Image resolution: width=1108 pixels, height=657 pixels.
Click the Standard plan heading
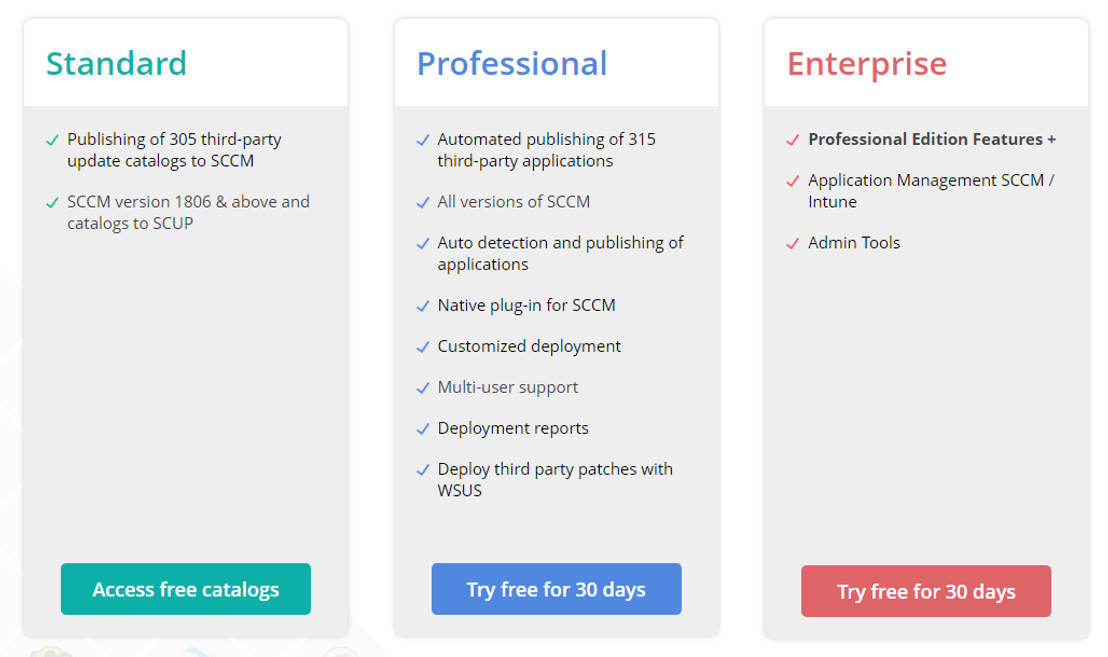[116, 63]
